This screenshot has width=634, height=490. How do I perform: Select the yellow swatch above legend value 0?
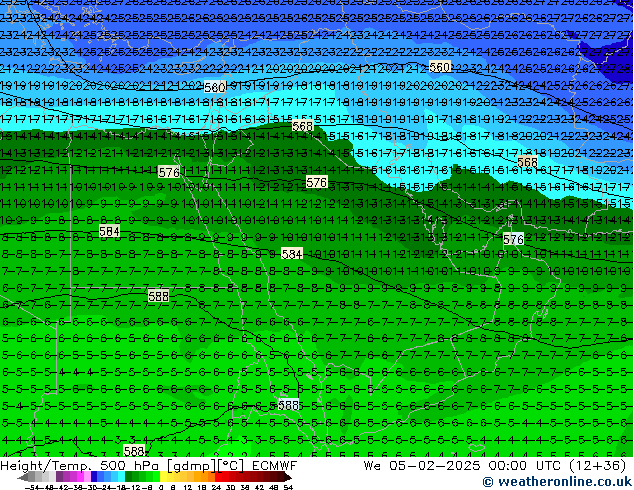(x=163, y=476)
